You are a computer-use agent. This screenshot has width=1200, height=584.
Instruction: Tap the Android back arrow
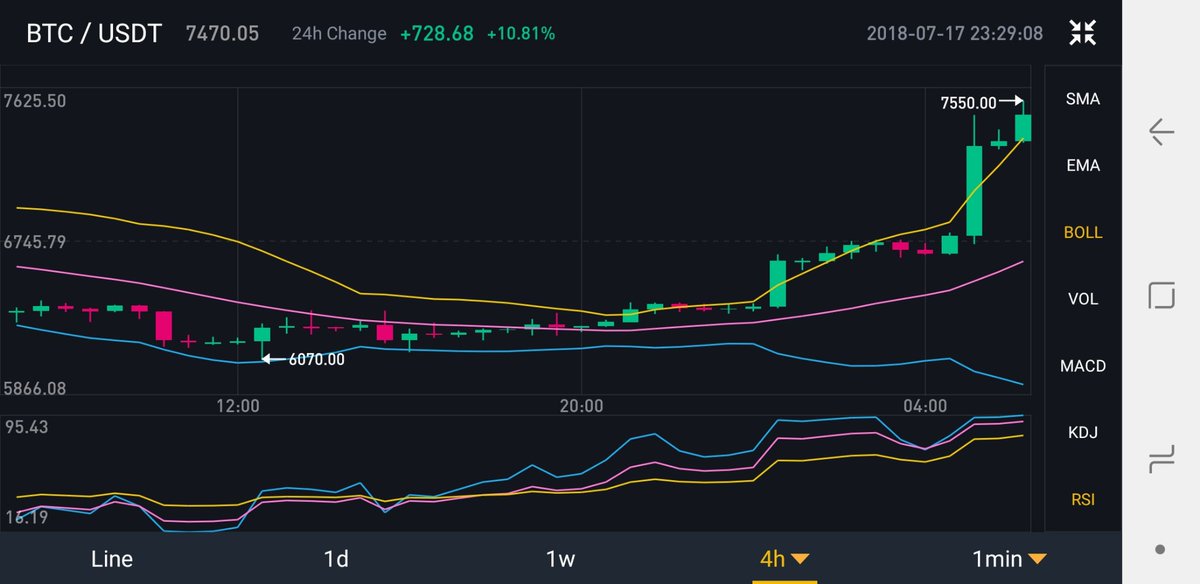point(1161,132)
